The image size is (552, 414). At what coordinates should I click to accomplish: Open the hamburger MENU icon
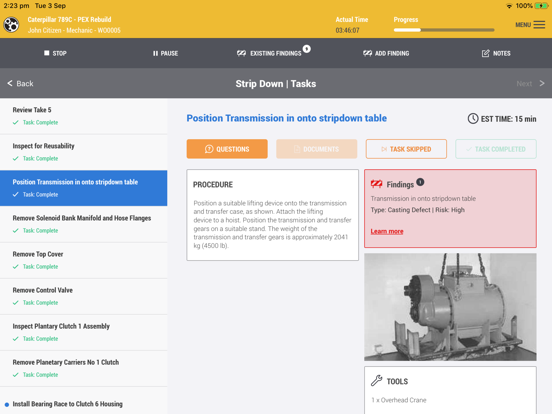coord(539,25)
